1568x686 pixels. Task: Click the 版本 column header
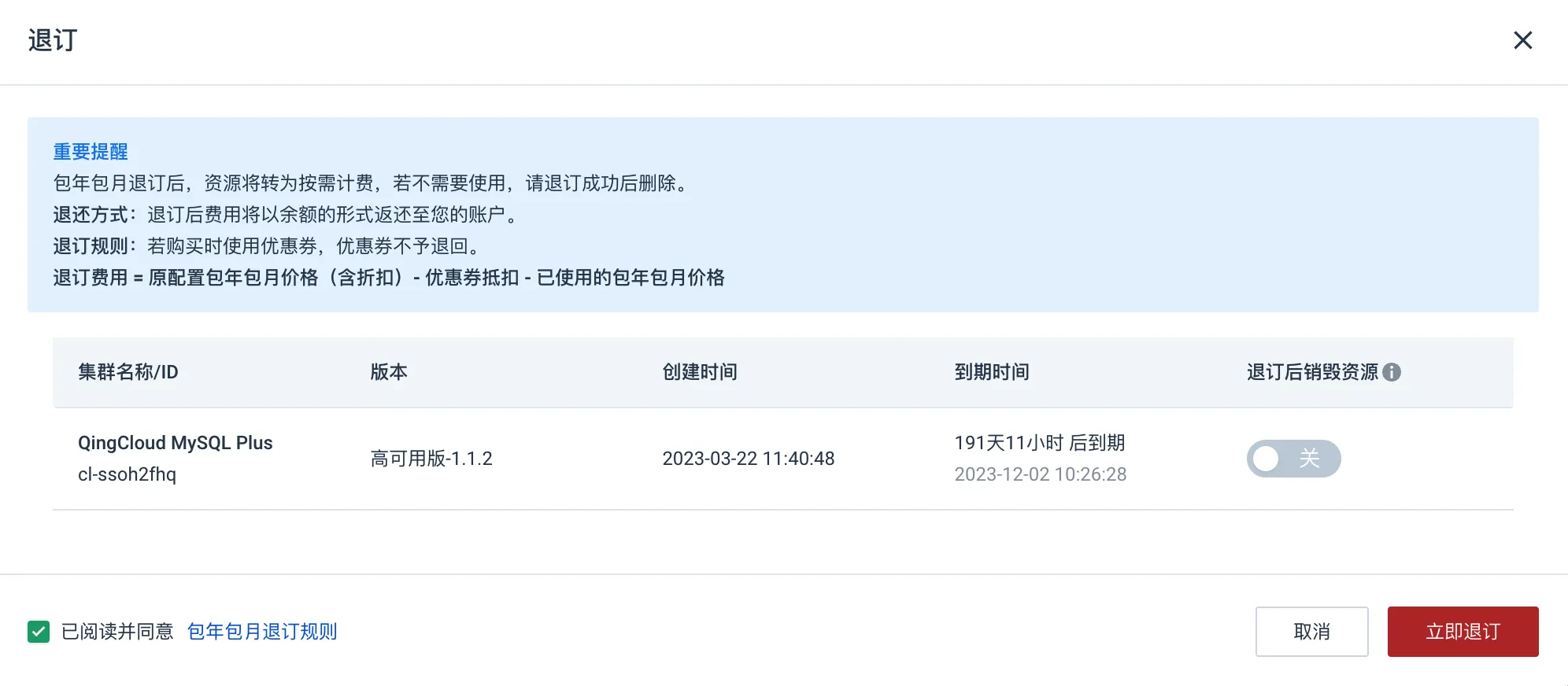389,372
